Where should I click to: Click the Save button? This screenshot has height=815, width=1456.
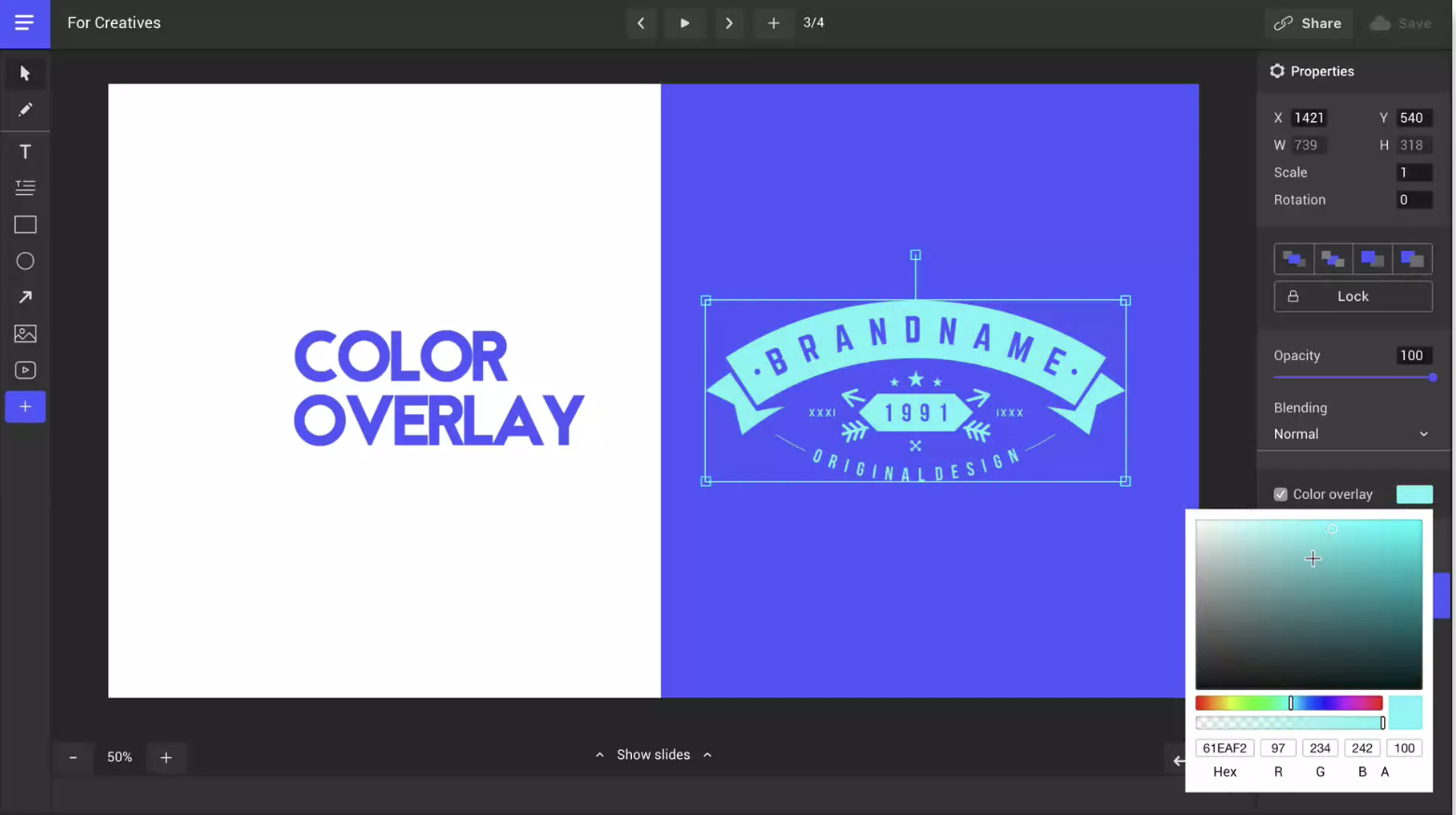(x=1401, y=23)
